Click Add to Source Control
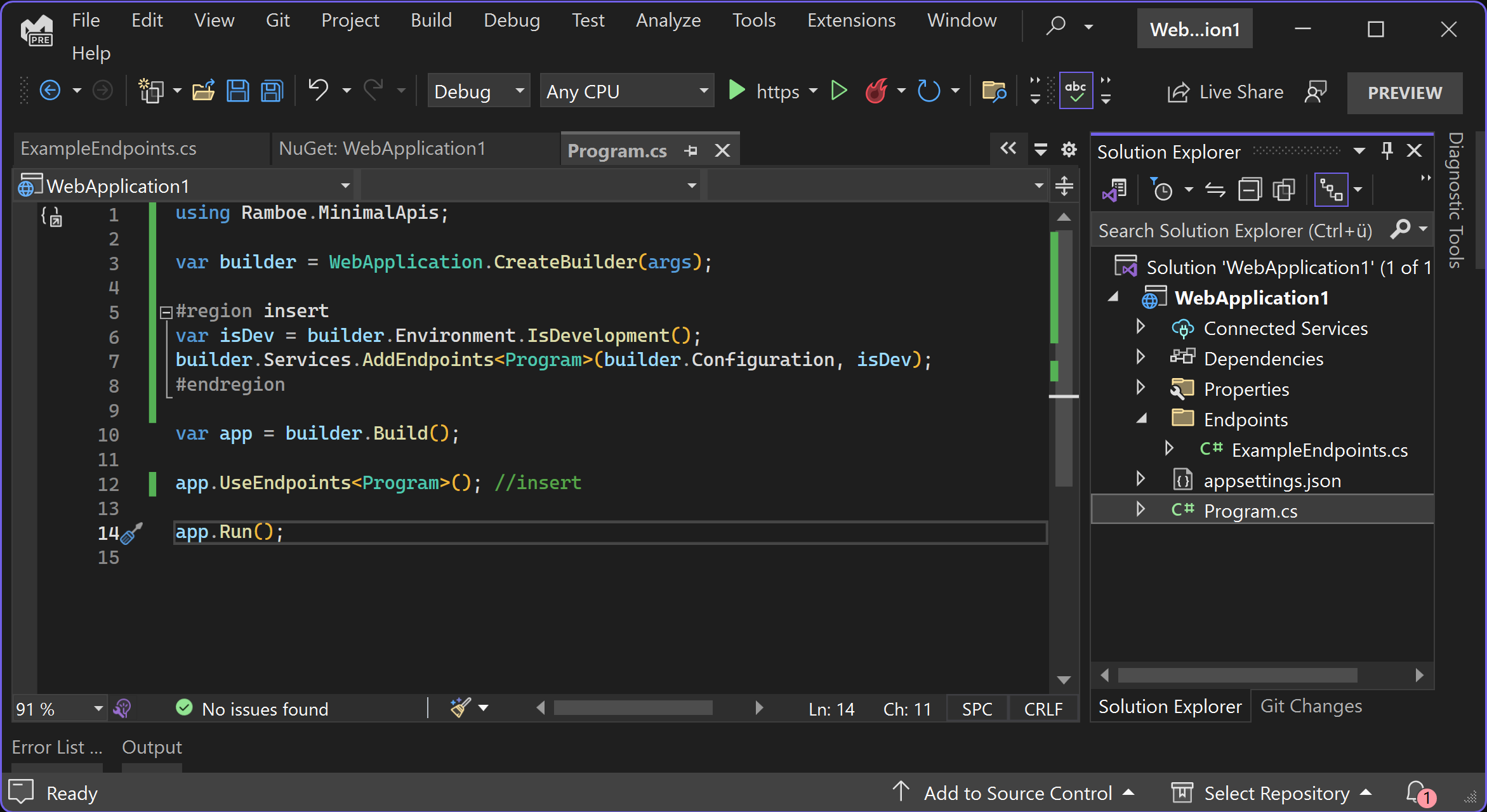This screenshot has height=812, width=1487. (x=1017, y=793)
